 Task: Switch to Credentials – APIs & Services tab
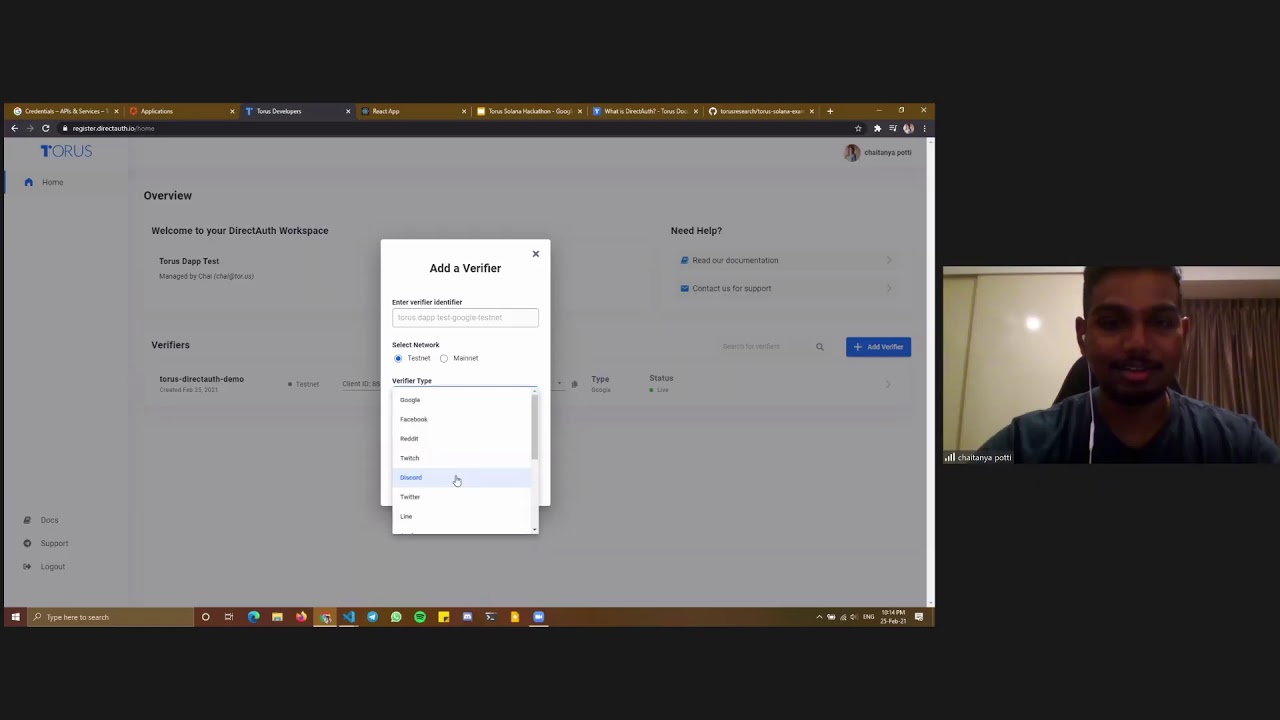(65, 111)
